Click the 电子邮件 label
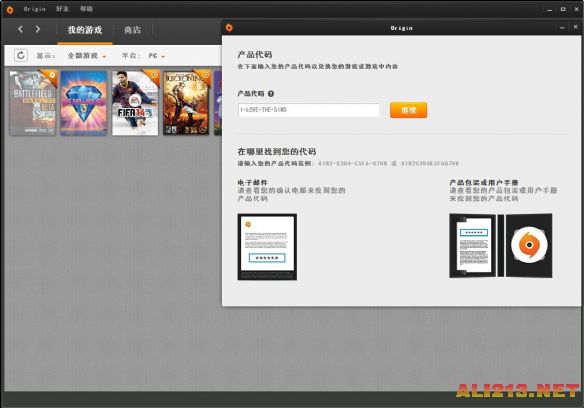Screen dimensions: 584x408 click(253, 183)
